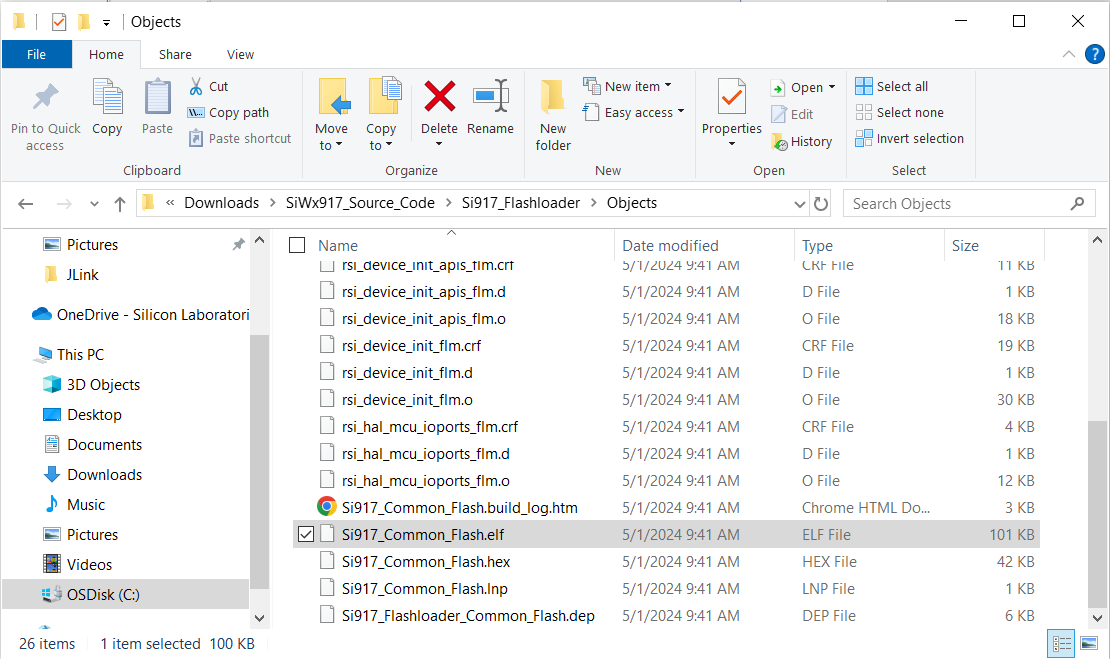1110x659 pixels.
Task: Navigate to Si917_Flashloader breadcrumb
Action: (521, 203)
